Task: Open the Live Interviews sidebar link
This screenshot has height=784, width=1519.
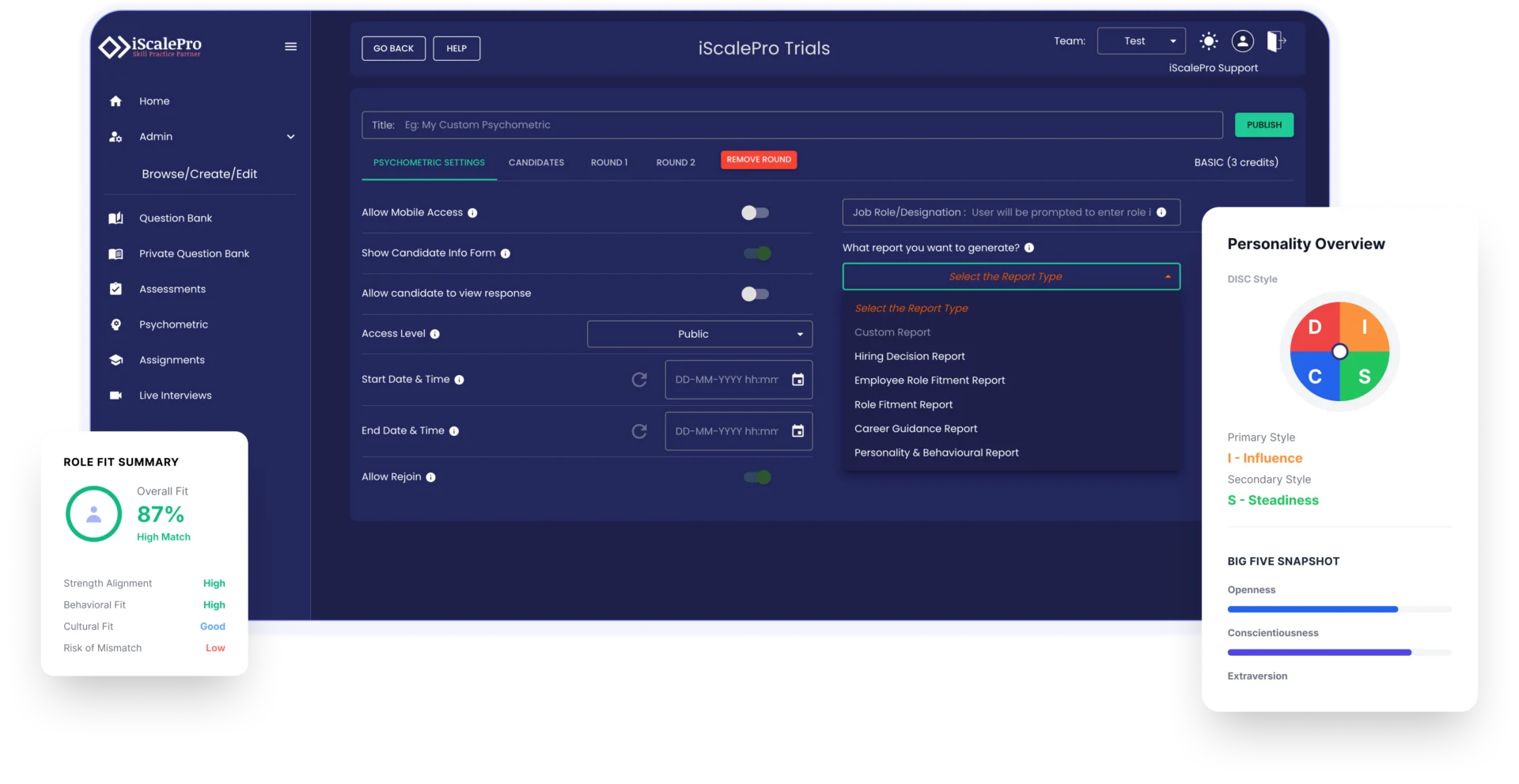Action: 176,396
